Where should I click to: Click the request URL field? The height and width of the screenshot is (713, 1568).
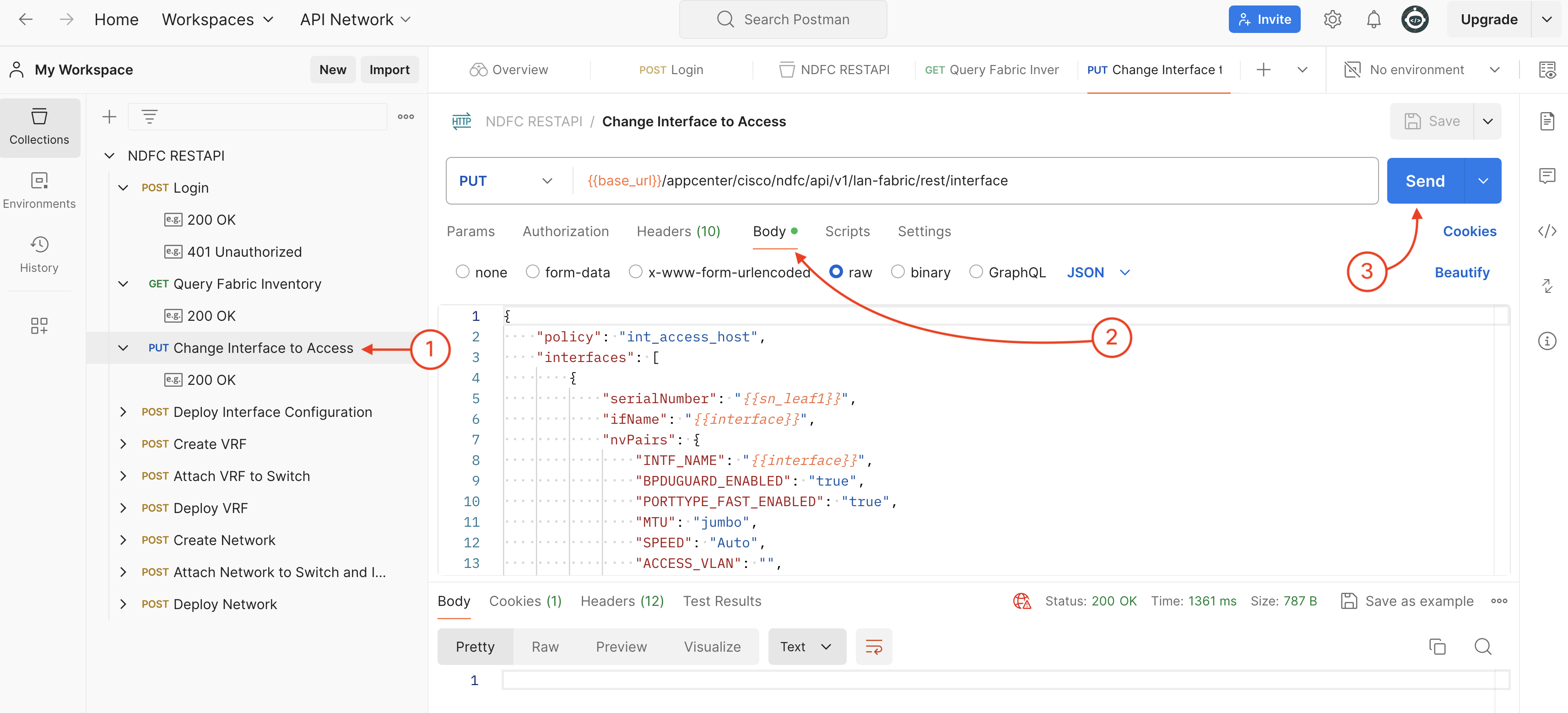tap(975, 181)
